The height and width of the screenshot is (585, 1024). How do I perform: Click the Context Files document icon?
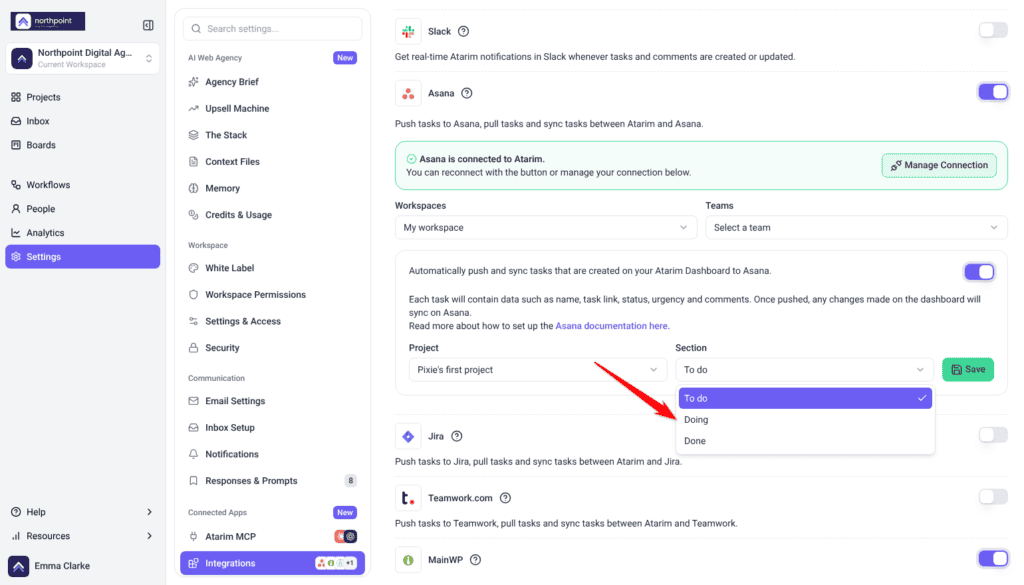193,161
